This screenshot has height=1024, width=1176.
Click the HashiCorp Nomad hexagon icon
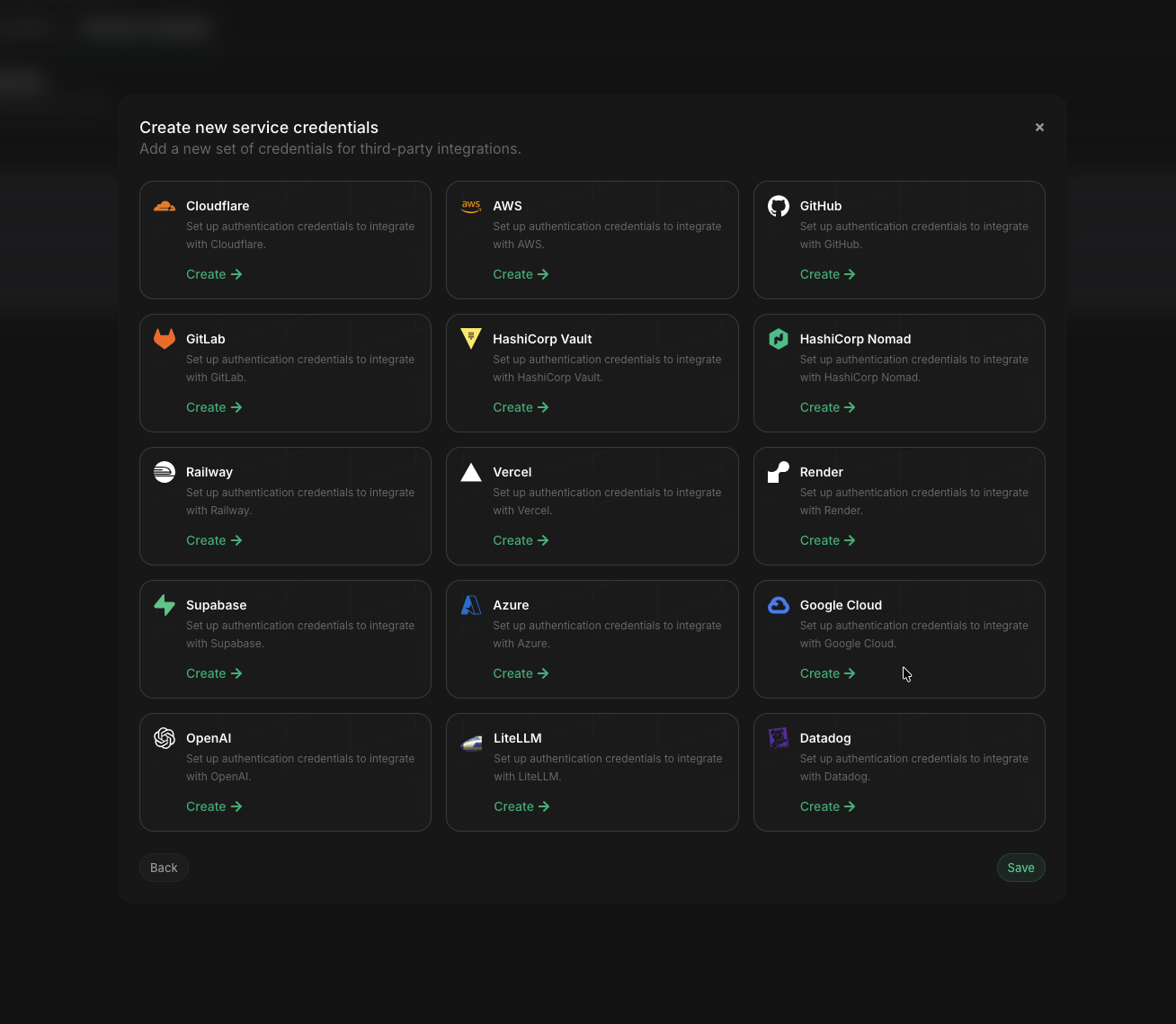point(779,339)
